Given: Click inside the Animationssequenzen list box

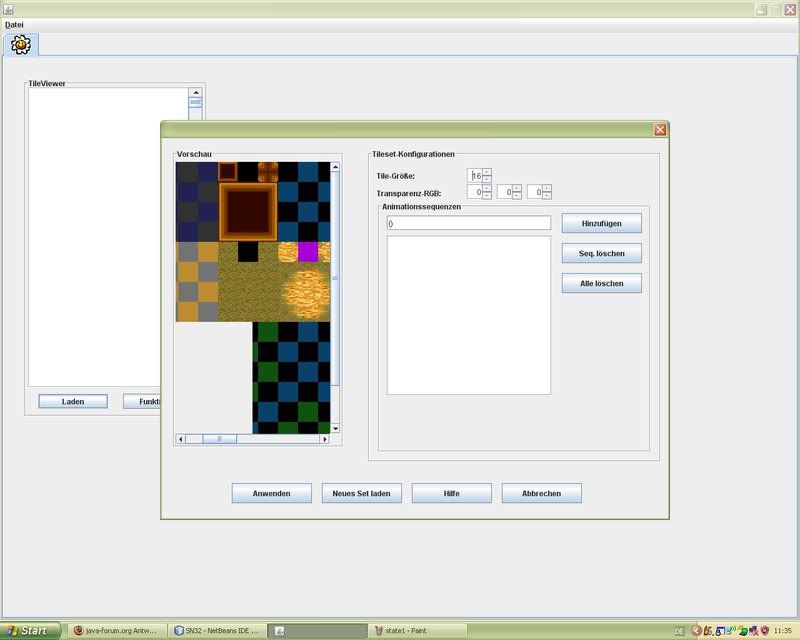Looking at the screenshot, I should tap(469, 315).
